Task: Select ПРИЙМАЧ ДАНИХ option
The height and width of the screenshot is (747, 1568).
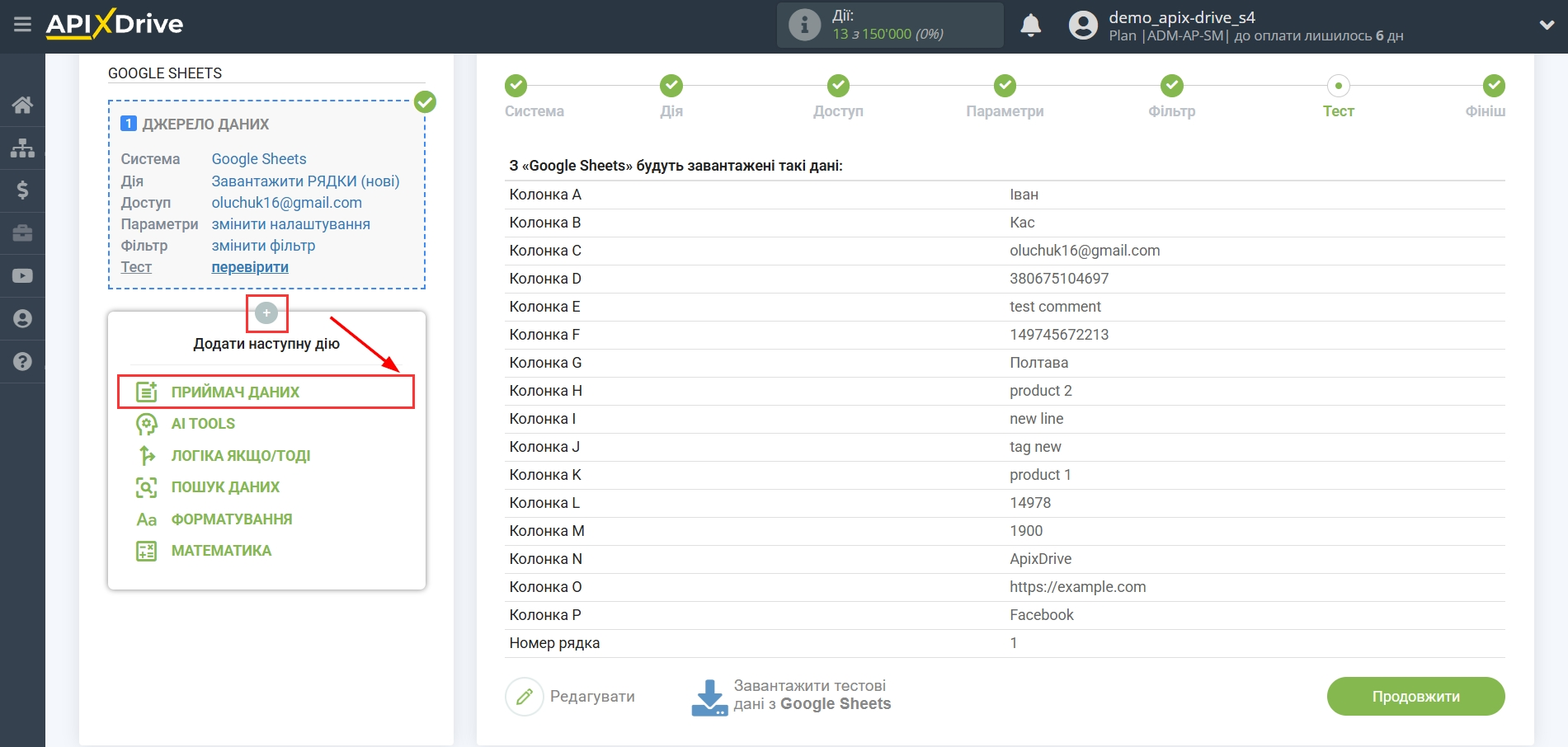Action: 235,392
